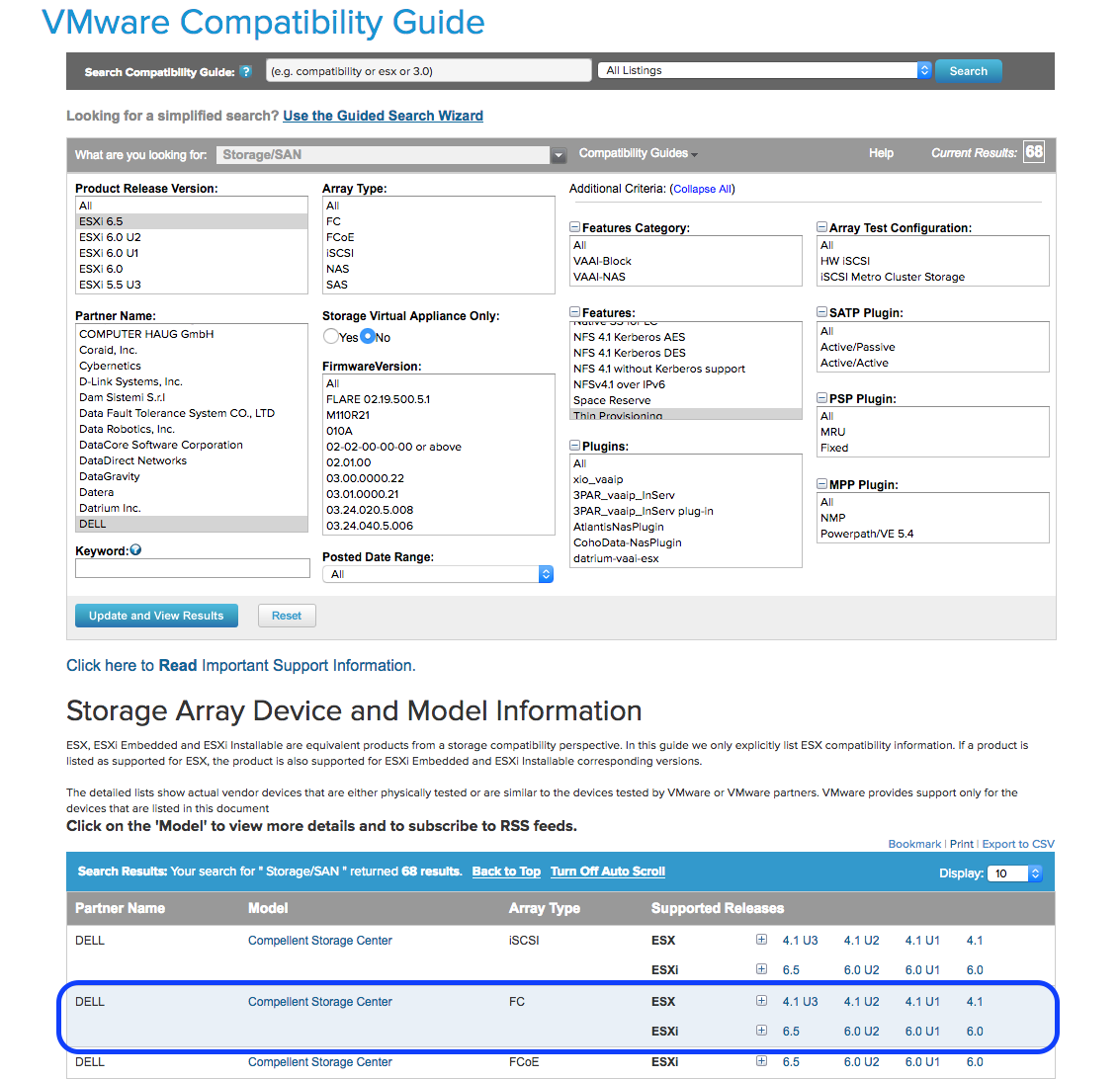
Task: Expand ESXi releases for Compellent FC row
Action: click(x=761, y=1031)
